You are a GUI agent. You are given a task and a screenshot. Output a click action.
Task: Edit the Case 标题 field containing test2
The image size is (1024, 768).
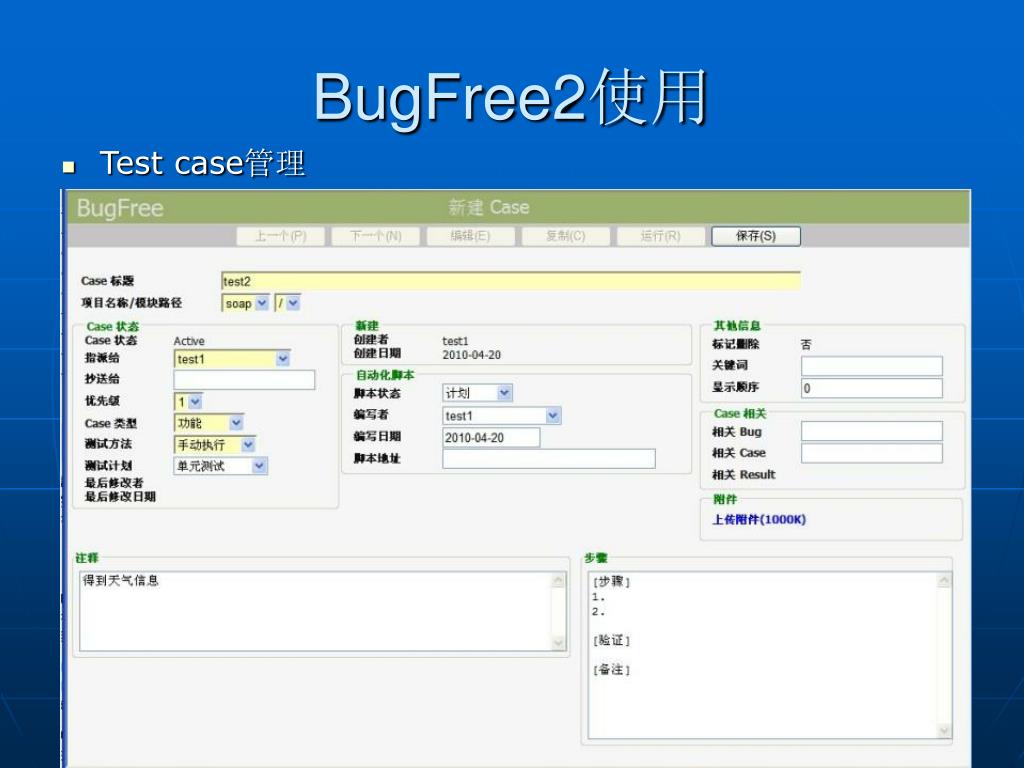coord(511,281)
